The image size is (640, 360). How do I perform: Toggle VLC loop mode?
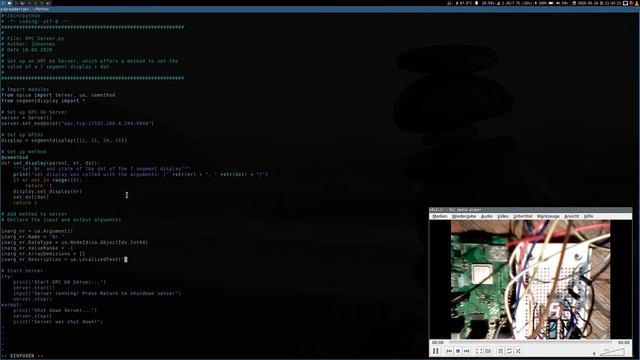point(509,351)
